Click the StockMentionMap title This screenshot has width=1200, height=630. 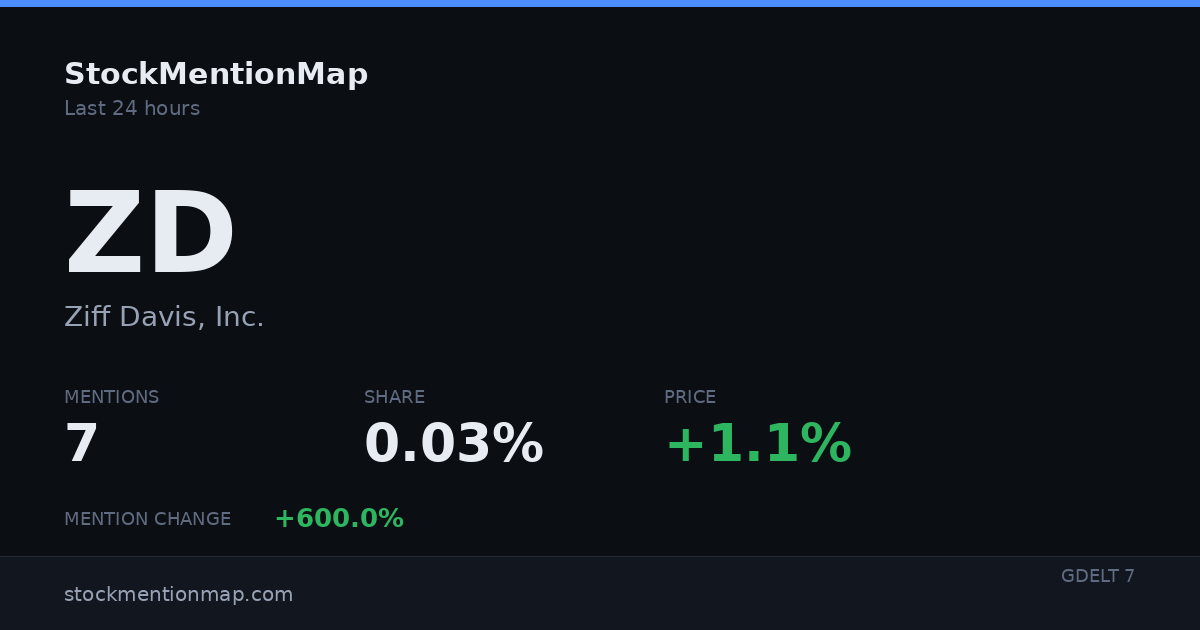(216, 75)
